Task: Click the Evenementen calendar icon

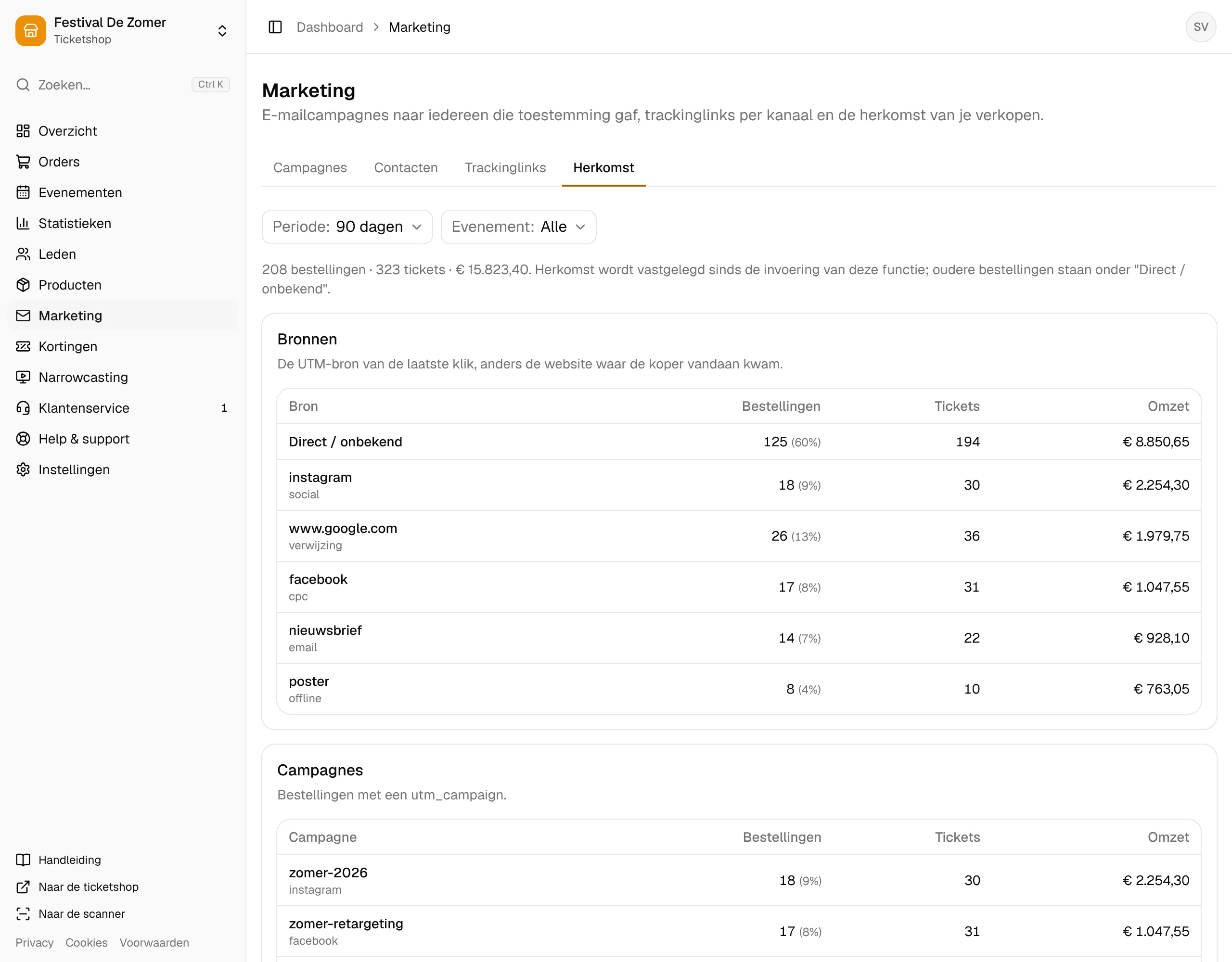Action: (23, 192)
